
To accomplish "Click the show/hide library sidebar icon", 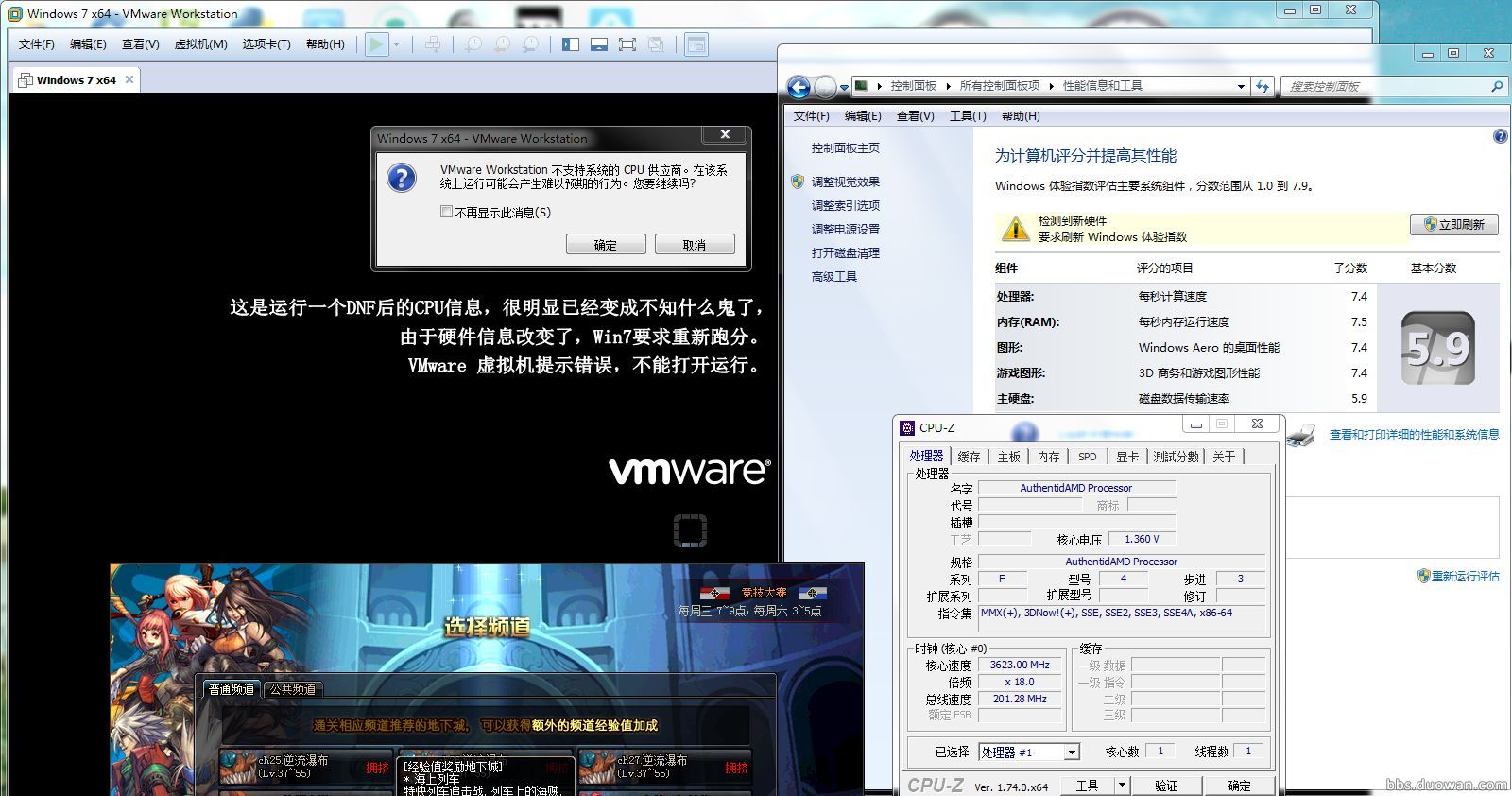I will click(x=570, y=44).
